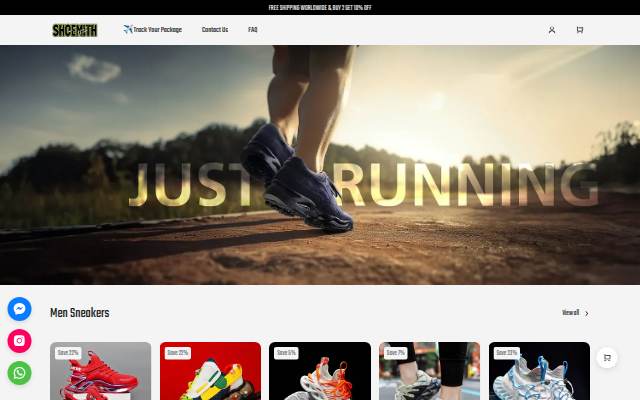640x400 pixels.
Task: Click the Men Sneakers heading
Action: (x=80, y=313)
